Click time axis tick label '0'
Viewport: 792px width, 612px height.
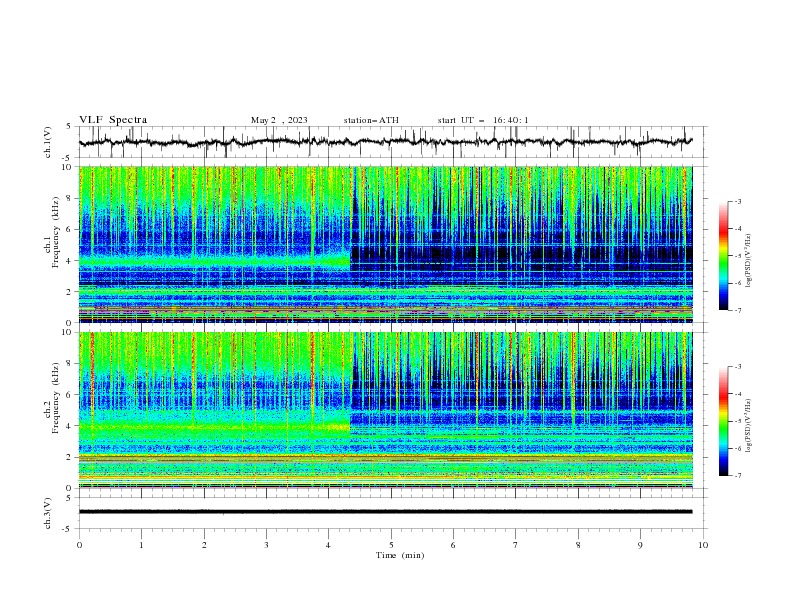point(79,545)
